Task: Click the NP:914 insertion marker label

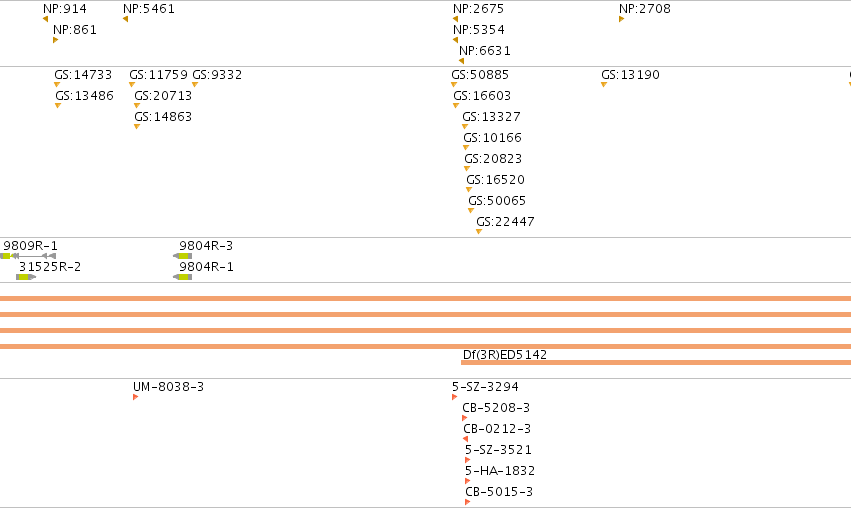Action: coord(65,9)
